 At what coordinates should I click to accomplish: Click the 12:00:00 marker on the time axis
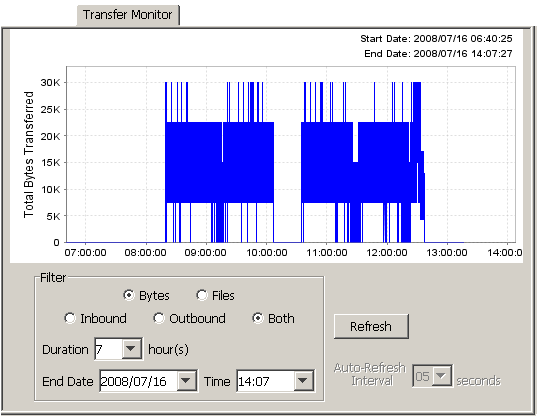pos(387,253)
